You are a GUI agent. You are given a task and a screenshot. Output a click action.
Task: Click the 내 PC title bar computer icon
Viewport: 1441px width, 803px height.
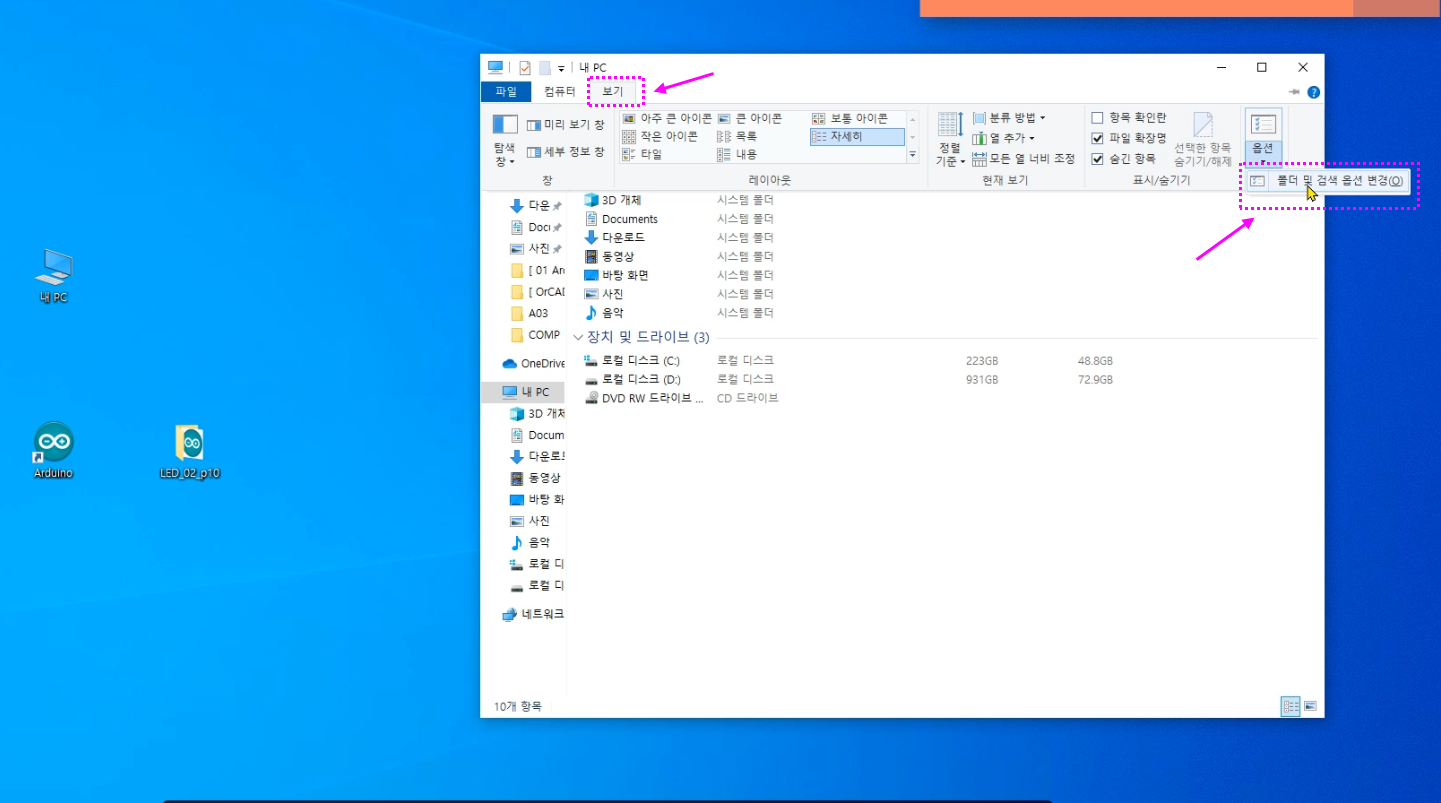[x=495, y=68]
